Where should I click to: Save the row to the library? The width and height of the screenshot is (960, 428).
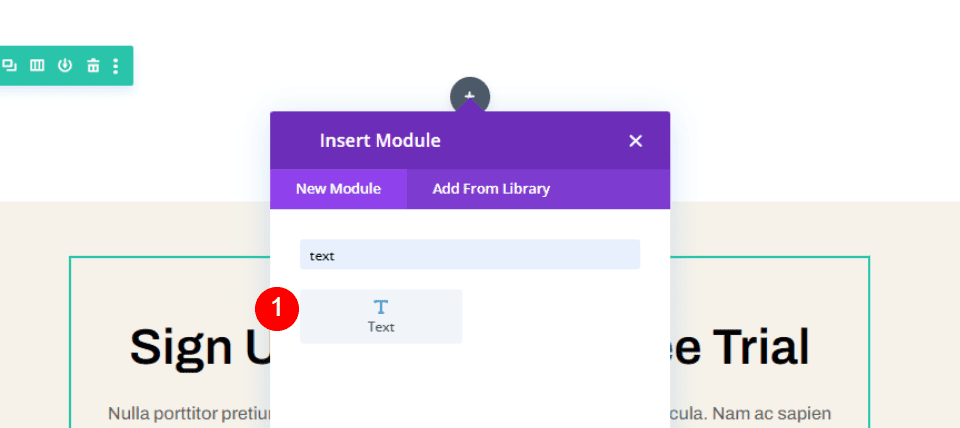tap(65, 66)
